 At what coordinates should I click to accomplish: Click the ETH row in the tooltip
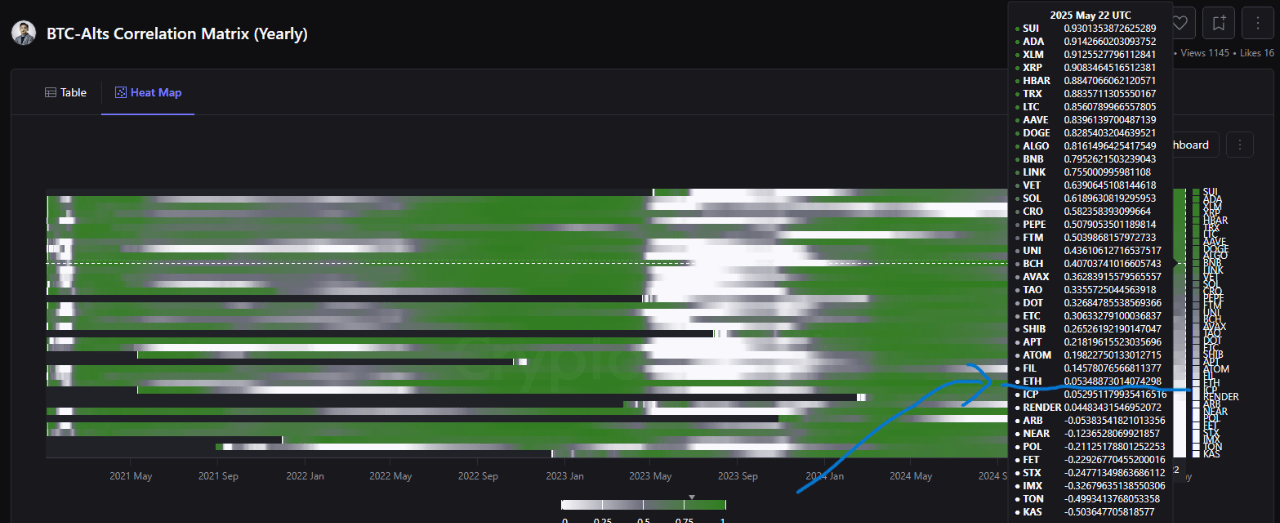pos(1088,381)
